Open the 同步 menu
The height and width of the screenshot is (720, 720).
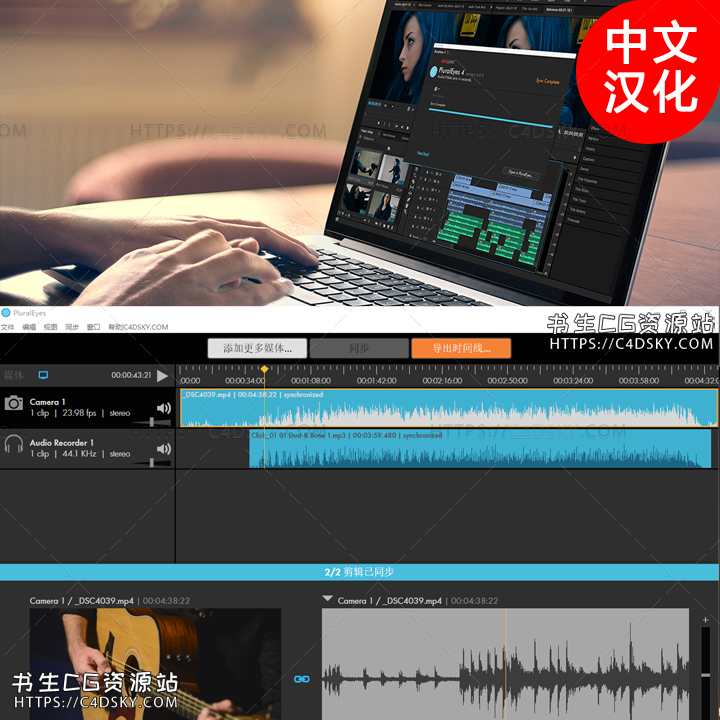[x=72, y=327]
